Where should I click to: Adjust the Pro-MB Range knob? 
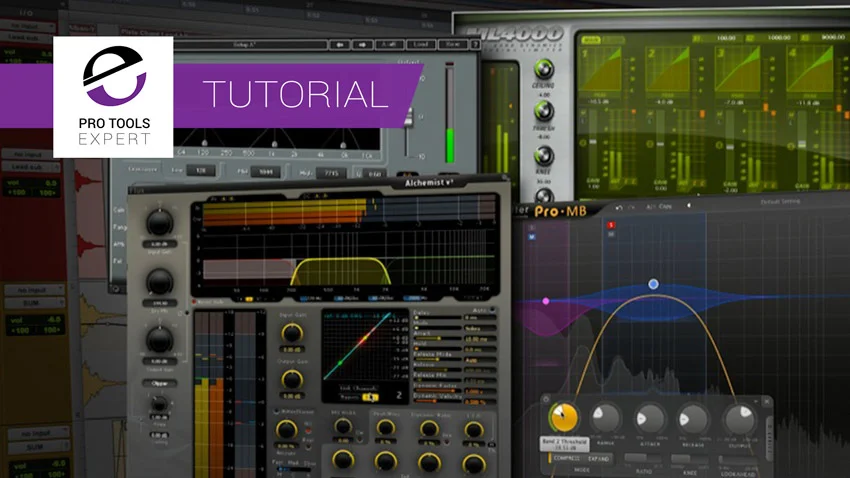tap(605, 417)
